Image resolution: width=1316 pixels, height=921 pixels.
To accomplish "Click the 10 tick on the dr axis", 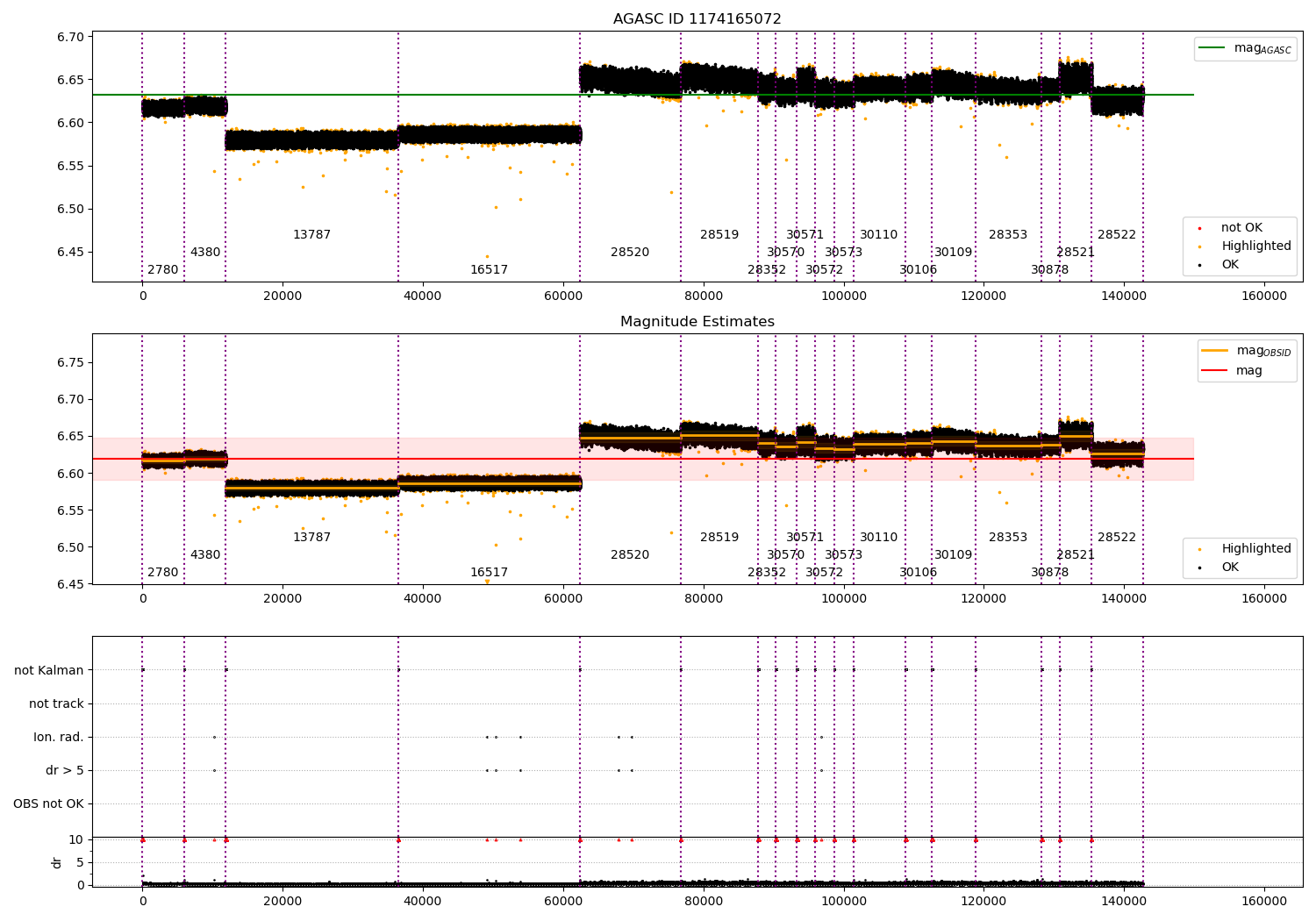I will [76, 839].
